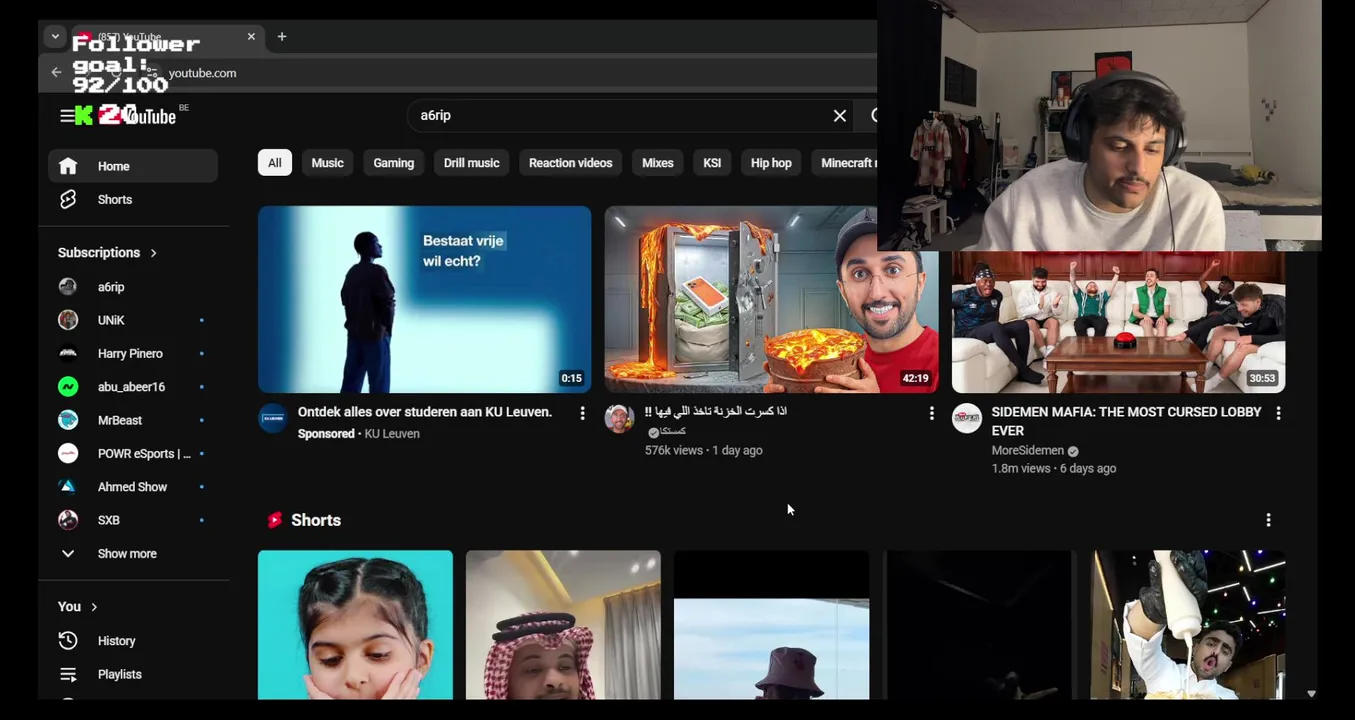Open the Short showing a girl on teal
The width and height of the screenshot is (1355, 720).
[355, 625]
